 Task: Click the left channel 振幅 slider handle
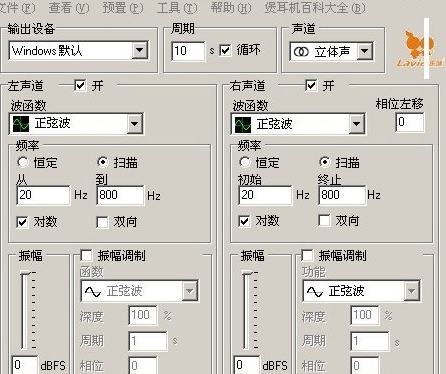(x=25, y=273)
